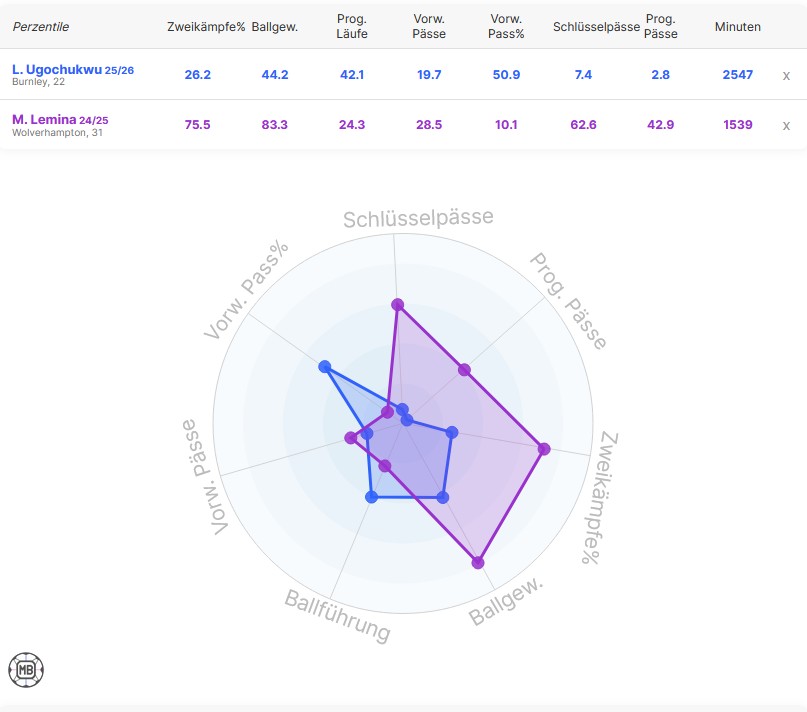Viewport: 807px width, 712px height.
Task: Select purple Prog. Pässe radar point
Action: point(464,370)
